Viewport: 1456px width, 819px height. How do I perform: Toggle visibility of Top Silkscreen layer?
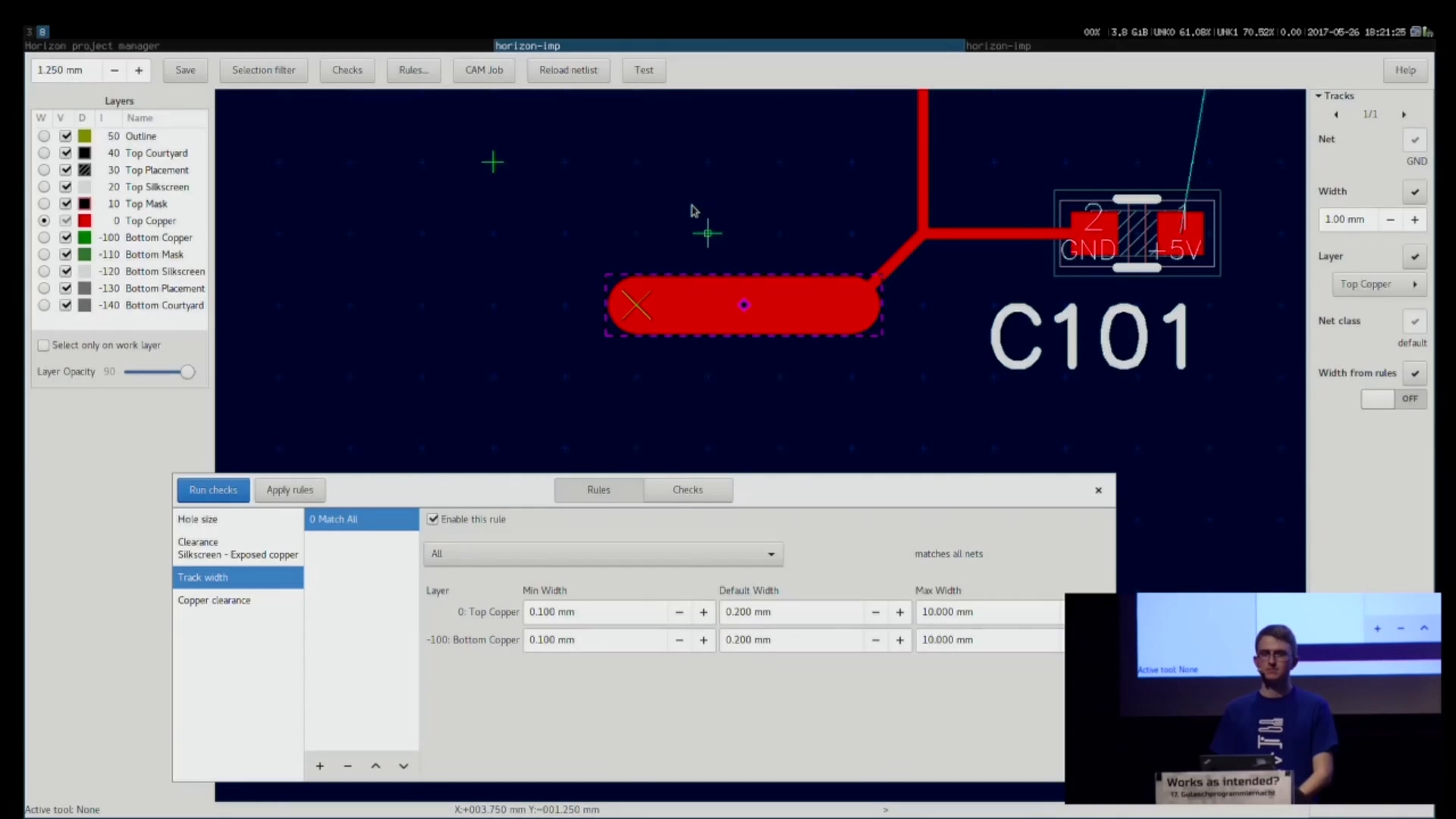coord(66,187)
